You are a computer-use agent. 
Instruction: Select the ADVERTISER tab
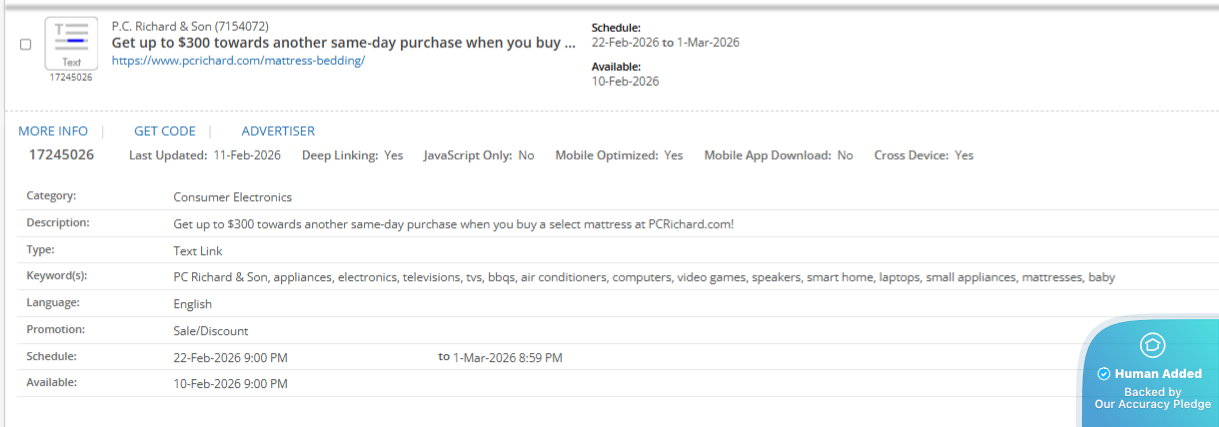(278, 131)
